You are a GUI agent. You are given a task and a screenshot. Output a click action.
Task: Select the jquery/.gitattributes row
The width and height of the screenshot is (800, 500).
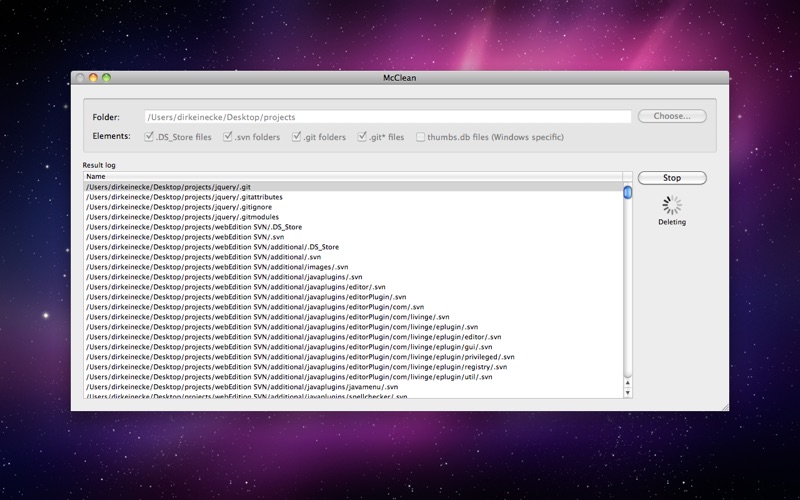point(353,197)
